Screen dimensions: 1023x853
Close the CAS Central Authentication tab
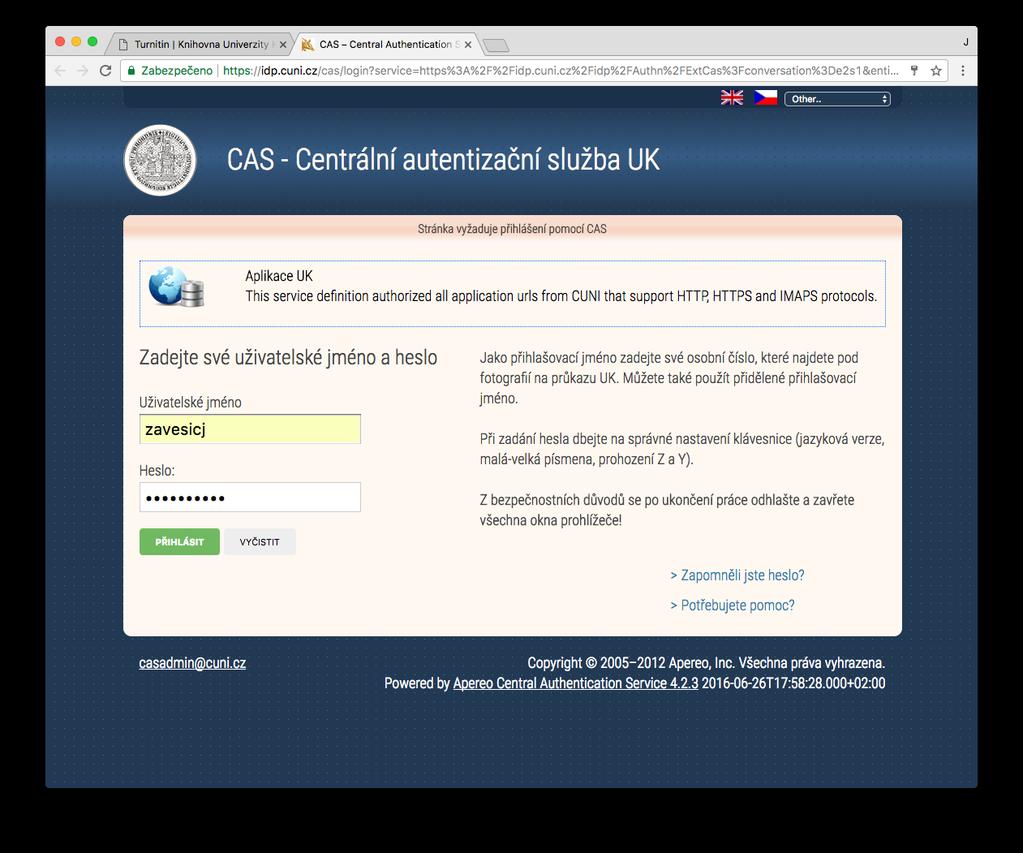(x=468, y=45)
